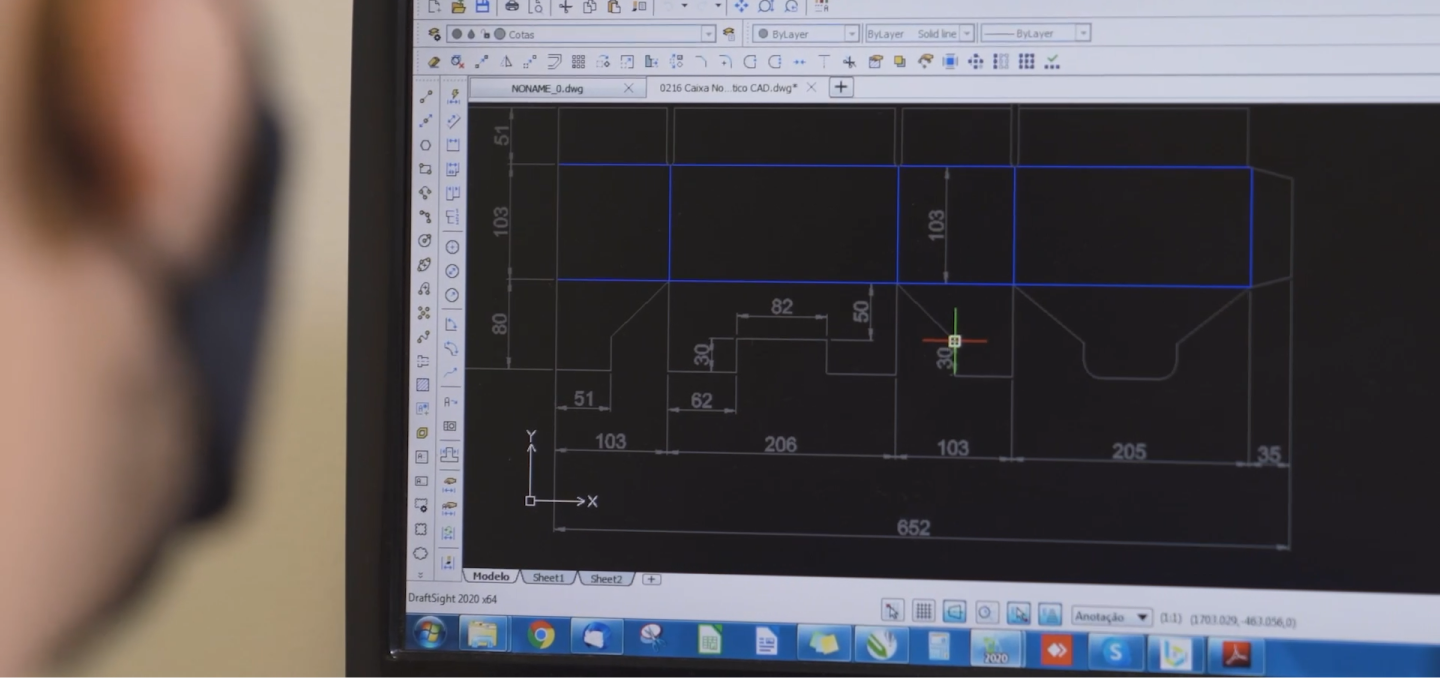The image size is (1440, 681).
Task: Select the Pan tool icon
Action: (741, 6)
